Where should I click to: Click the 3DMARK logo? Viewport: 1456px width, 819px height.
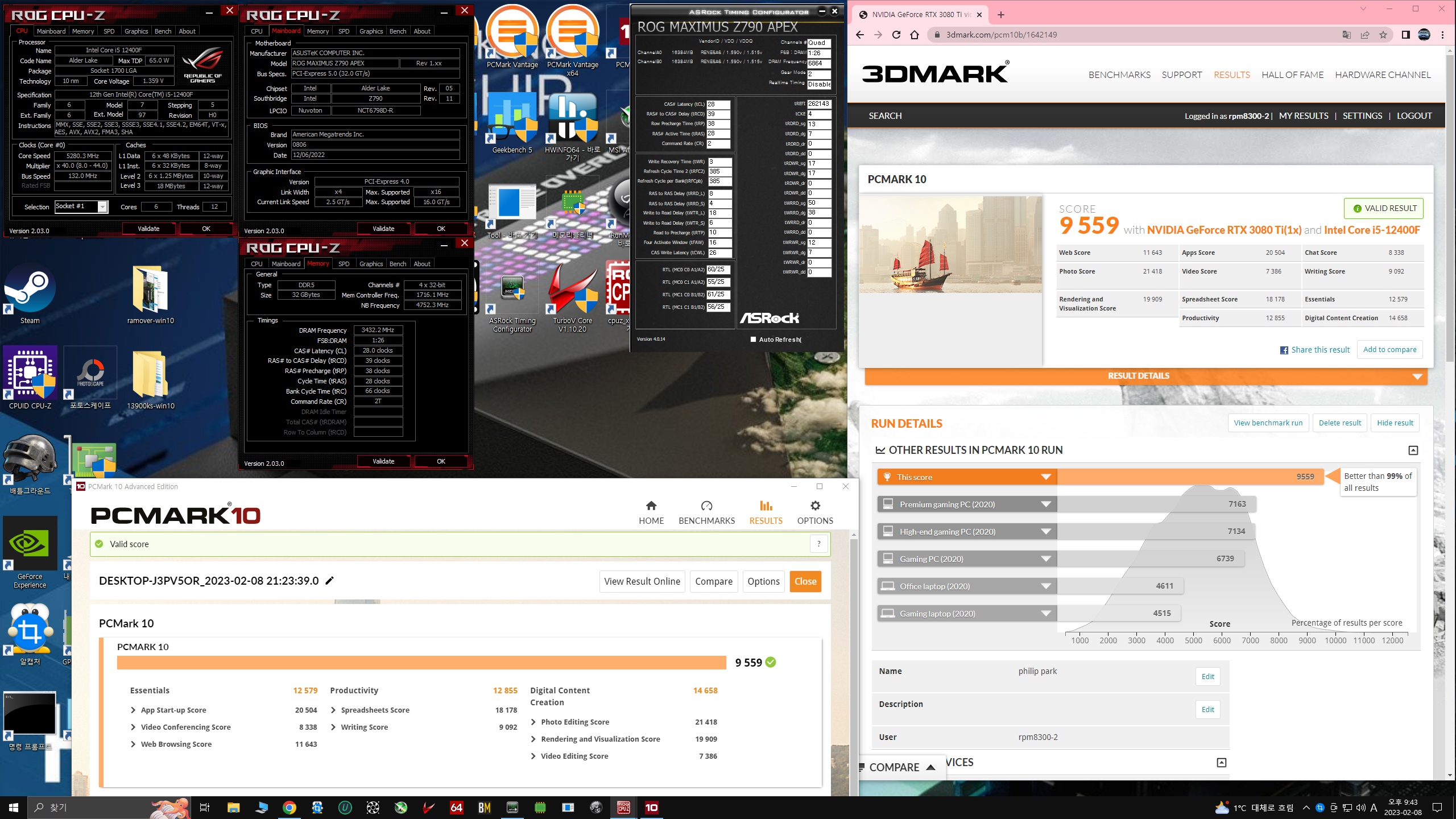[x=936, y=73]
